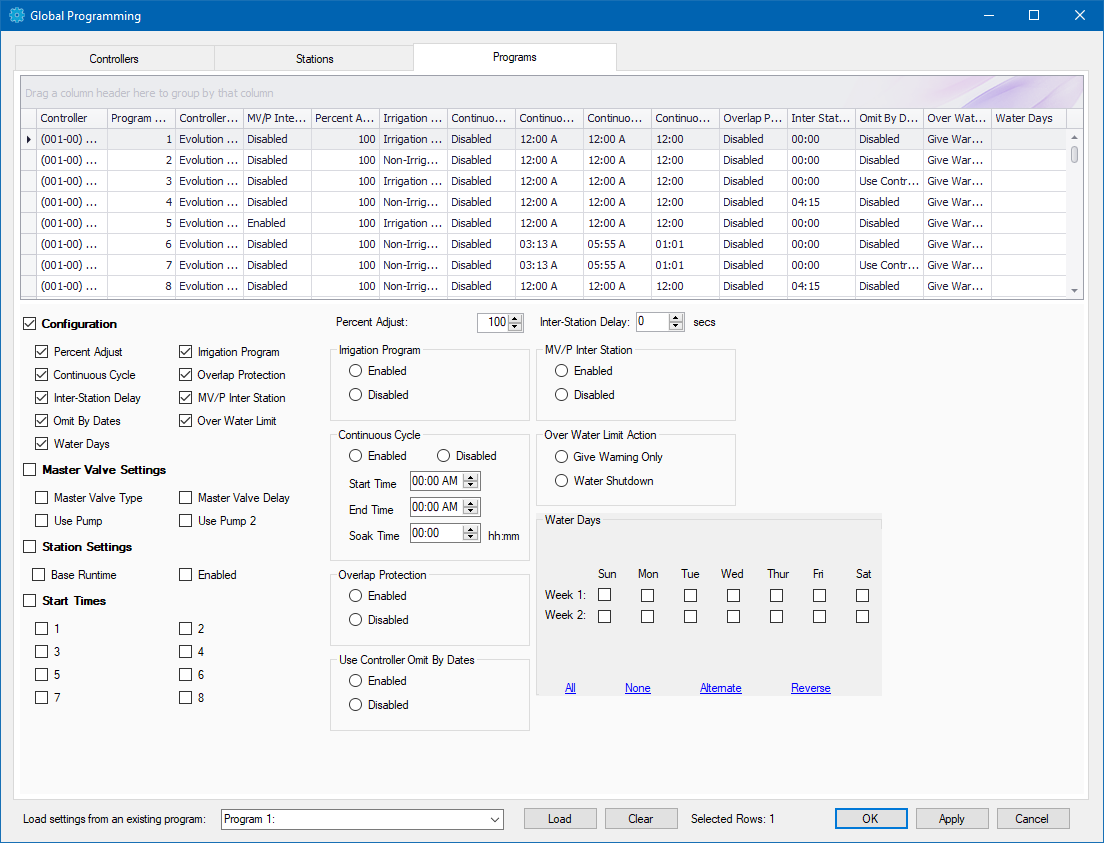This screenshot has height=843, width=1104.
Task: Toggle the Omit By Dates checkbox
Action: point(42,420)
